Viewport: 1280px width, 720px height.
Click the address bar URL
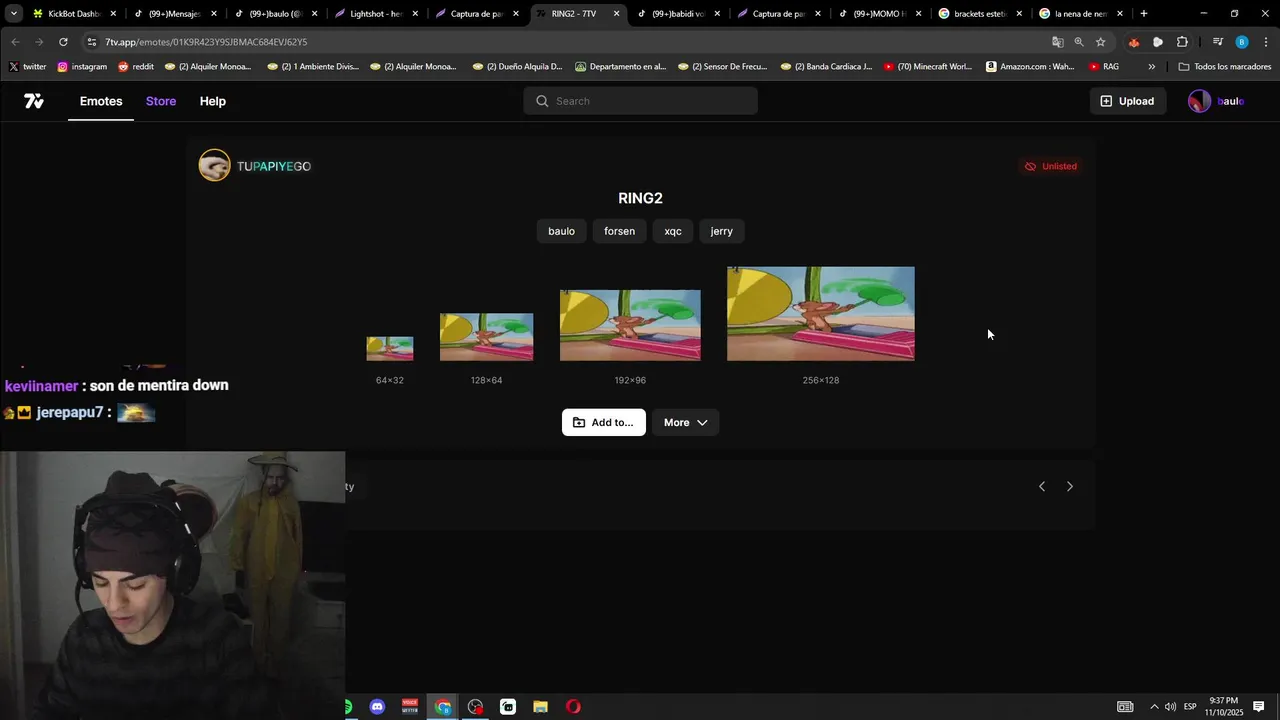pos(206,42)
